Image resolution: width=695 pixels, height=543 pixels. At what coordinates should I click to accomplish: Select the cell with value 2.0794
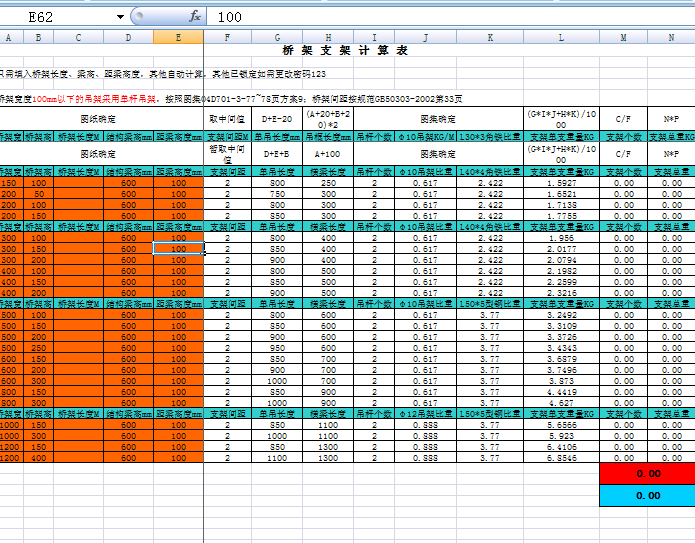[561, 260]
